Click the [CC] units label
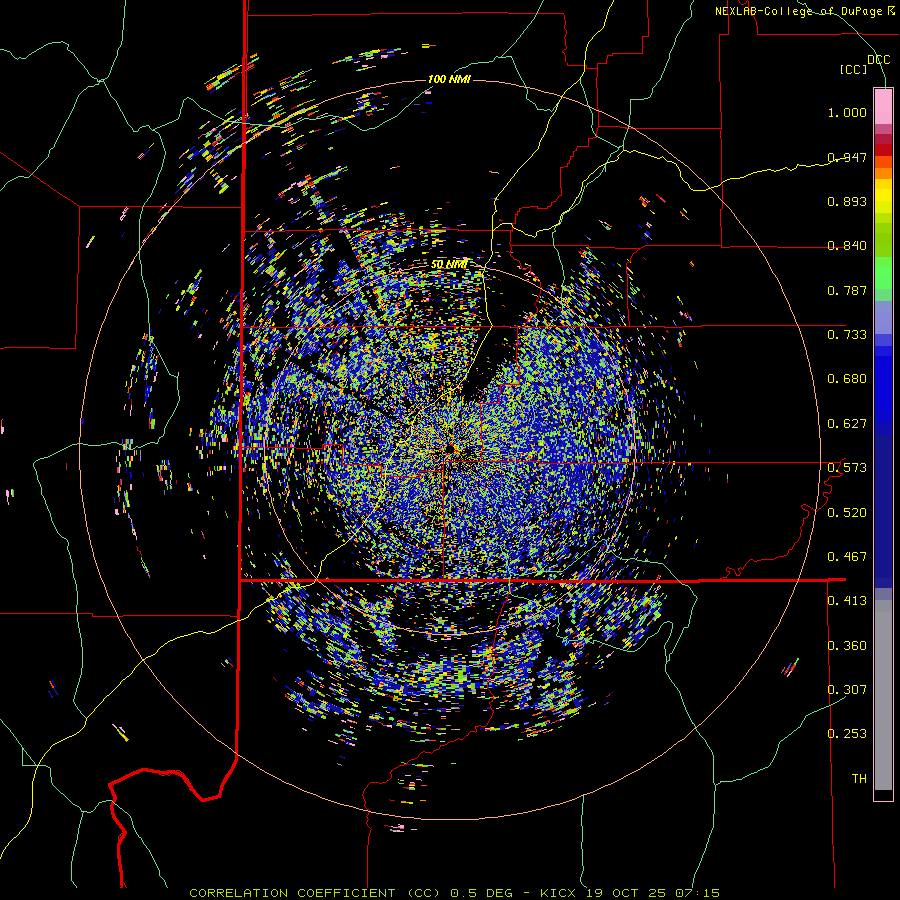Screen dimensions: 900x900 coord(853,69)
